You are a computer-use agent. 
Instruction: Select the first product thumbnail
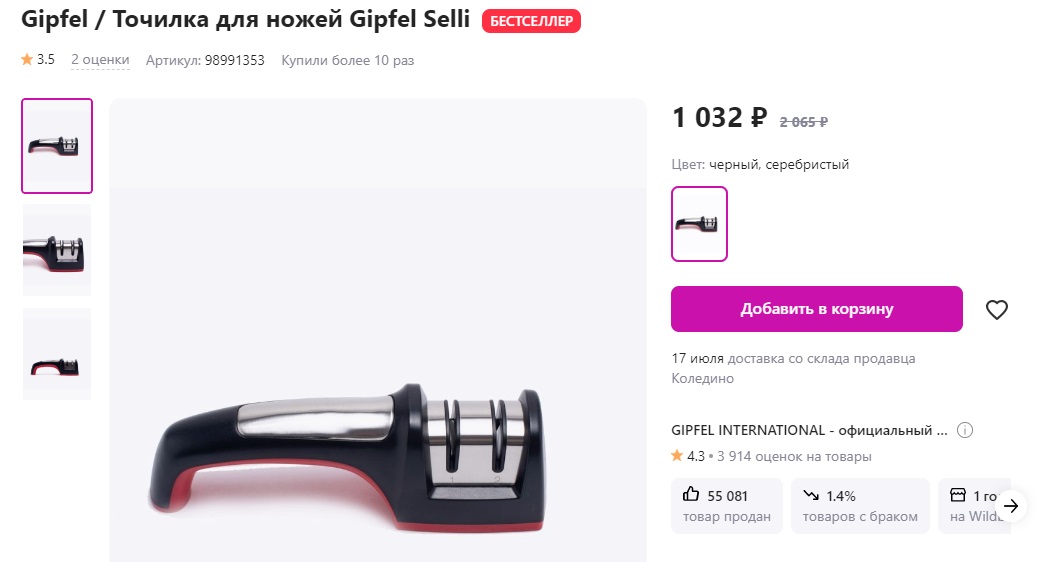[x=57, y=146]
